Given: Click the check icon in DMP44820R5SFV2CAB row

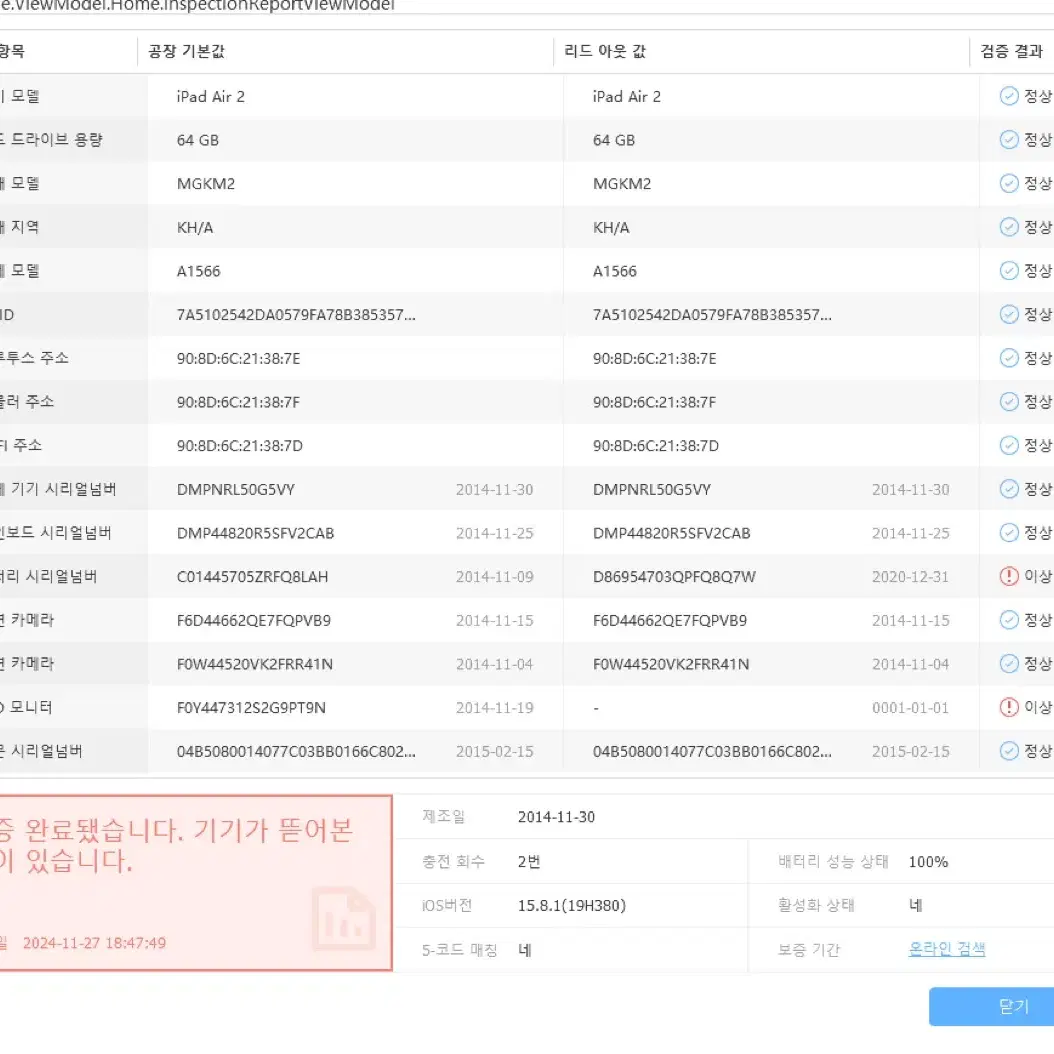Looking at the screenshot, I should click(x=1009, y=533).
